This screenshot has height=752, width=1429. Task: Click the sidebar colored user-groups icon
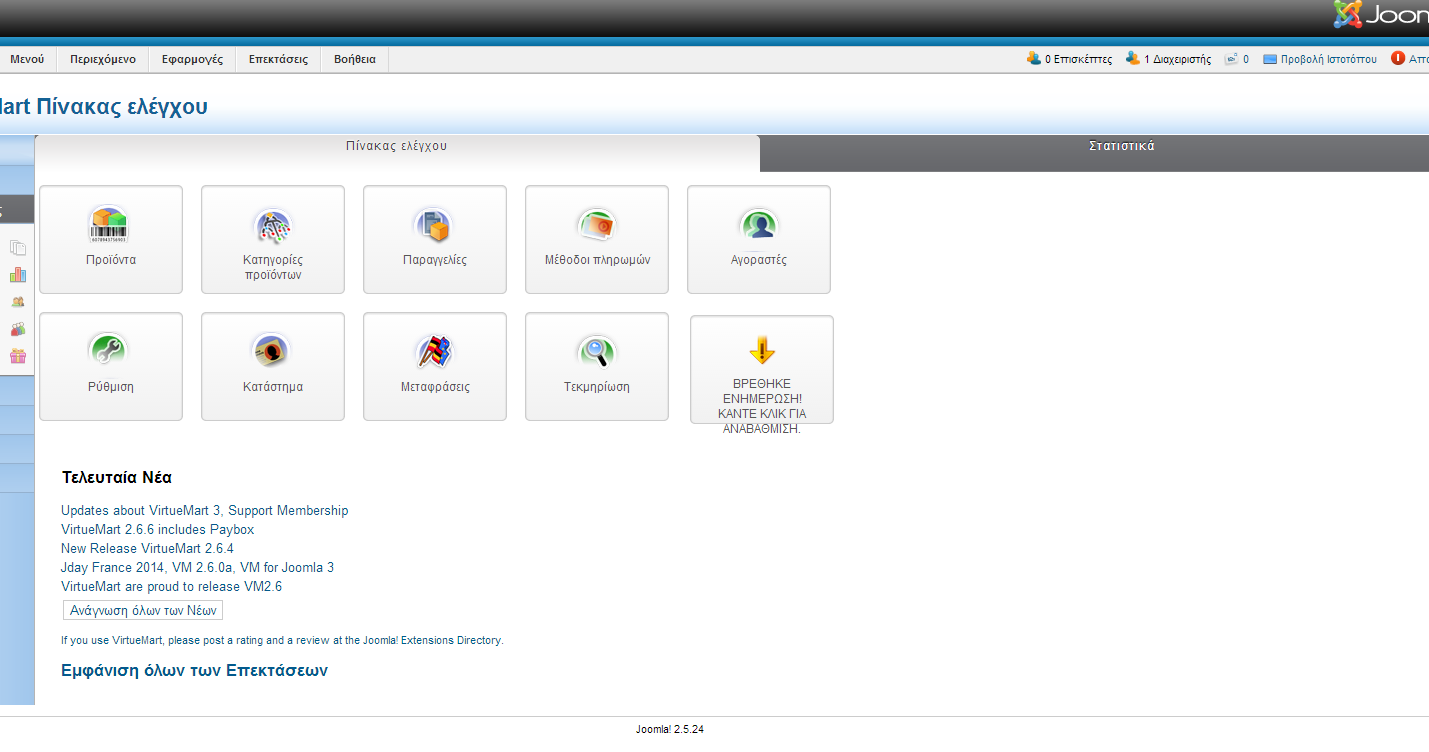pos(18,329)
